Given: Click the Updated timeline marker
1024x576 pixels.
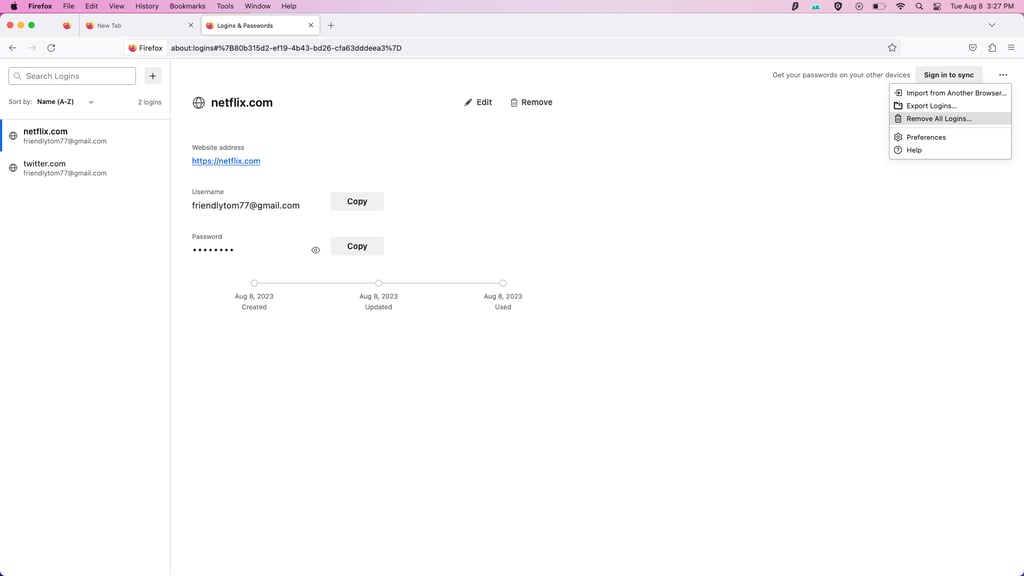Looking at the screenshot, I should 378,283.
